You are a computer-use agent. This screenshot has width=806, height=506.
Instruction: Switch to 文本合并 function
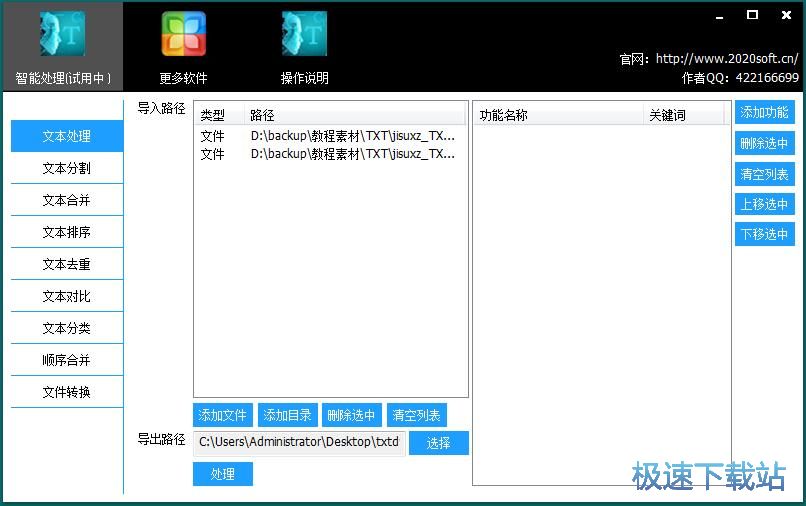[x=67, y=200]
